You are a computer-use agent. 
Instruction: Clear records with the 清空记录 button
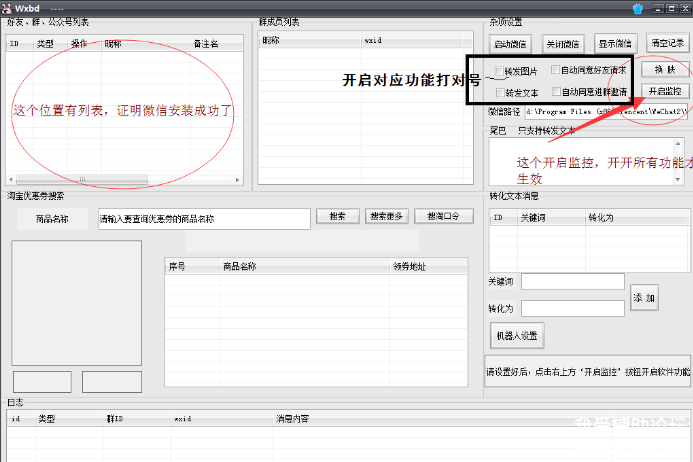tap(667, 44)
